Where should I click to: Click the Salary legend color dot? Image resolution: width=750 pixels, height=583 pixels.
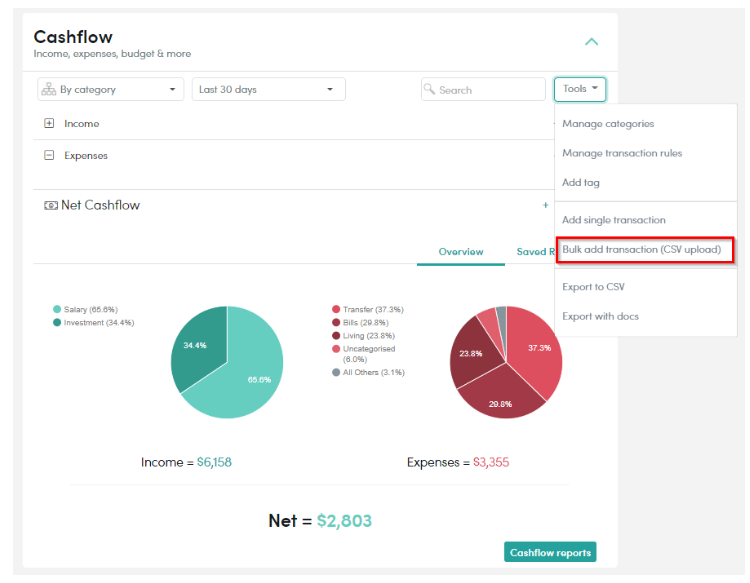[57, 309]
